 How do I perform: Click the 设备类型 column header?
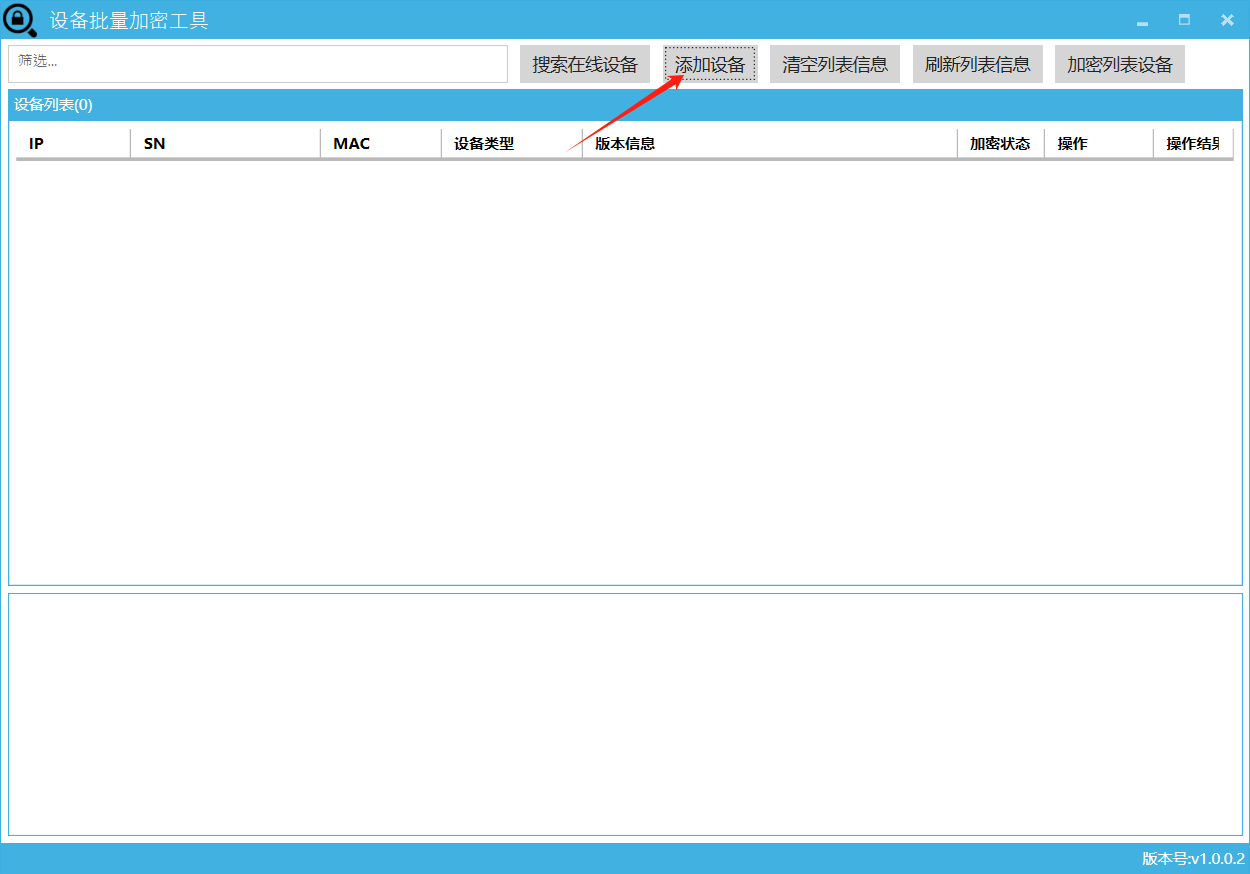(x=512, y=144)
